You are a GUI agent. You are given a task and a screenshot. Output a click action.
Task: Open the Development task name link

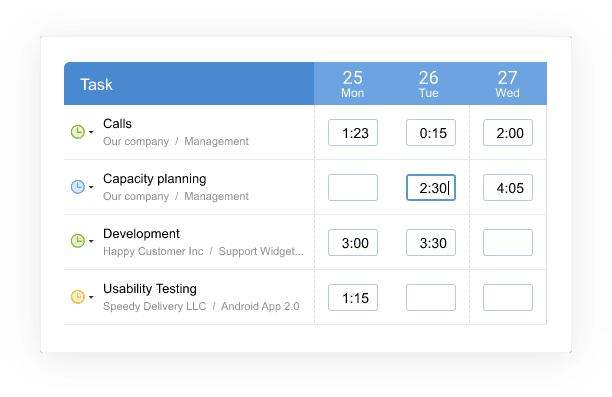pyautogui.click(x=141, y=233)
